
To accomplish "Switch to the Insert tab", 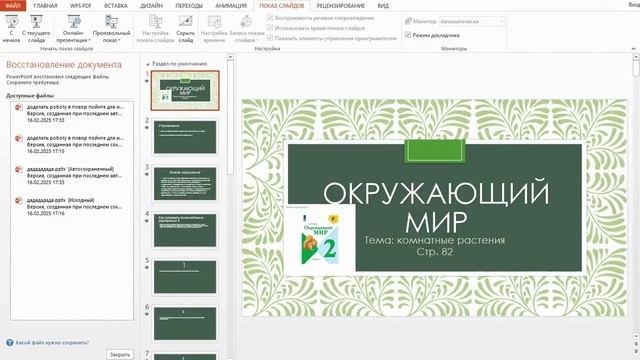I will [116, 6].
